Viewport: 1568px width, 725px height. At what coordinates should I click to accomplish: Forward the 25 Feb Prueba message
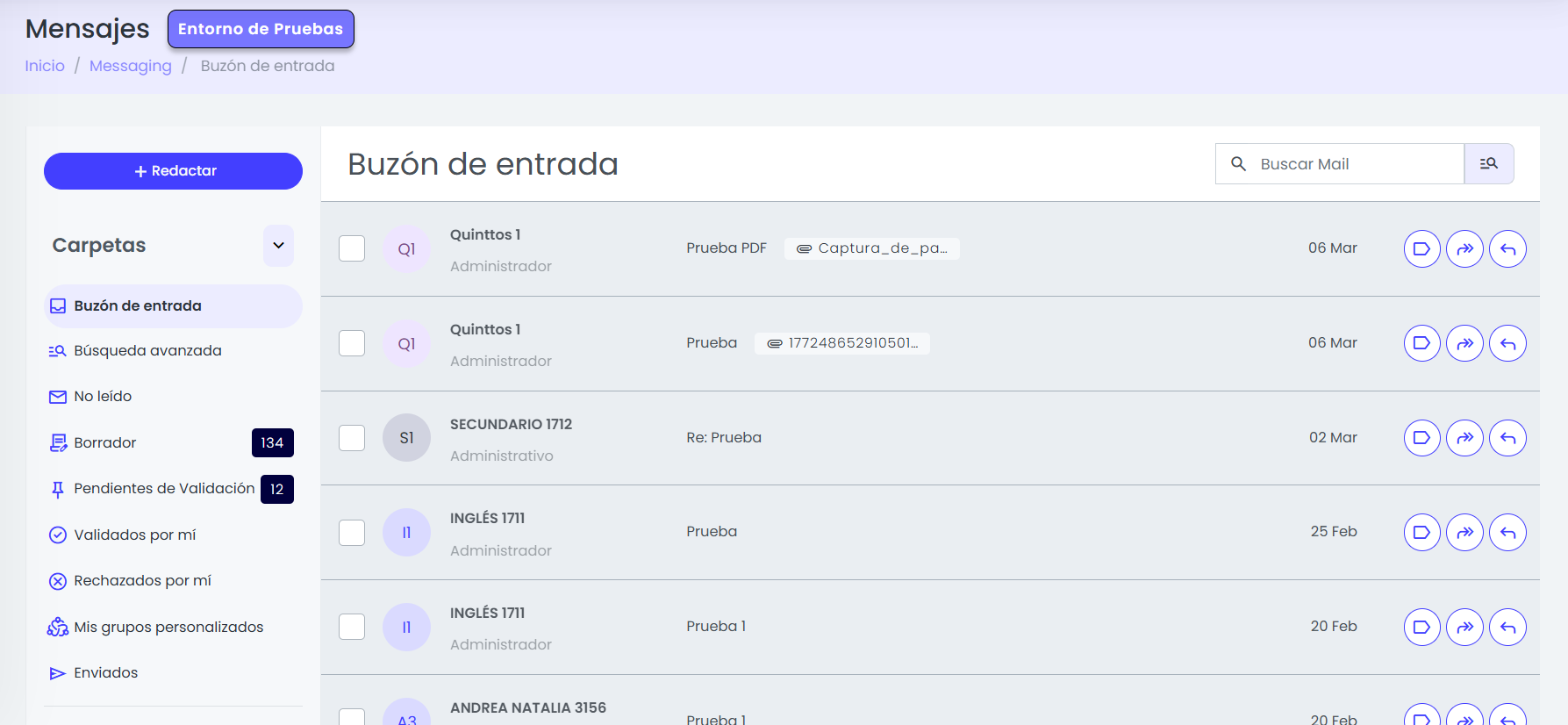1465,533
